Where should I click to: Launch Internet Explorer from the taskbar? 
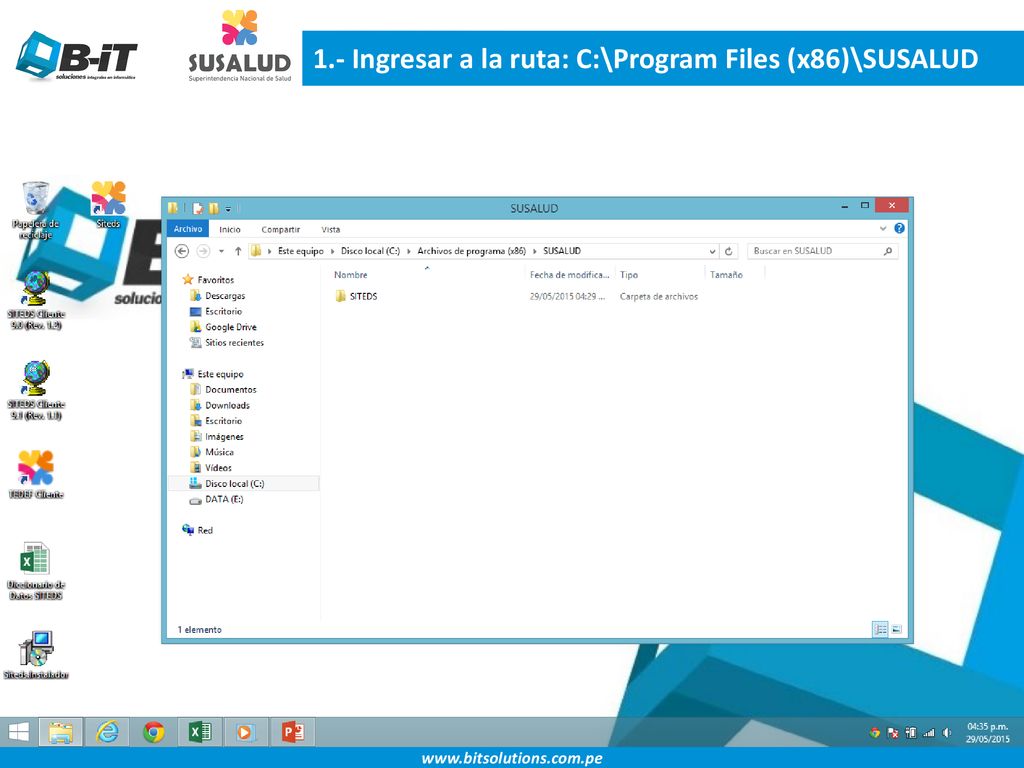[x=108, y=732]
